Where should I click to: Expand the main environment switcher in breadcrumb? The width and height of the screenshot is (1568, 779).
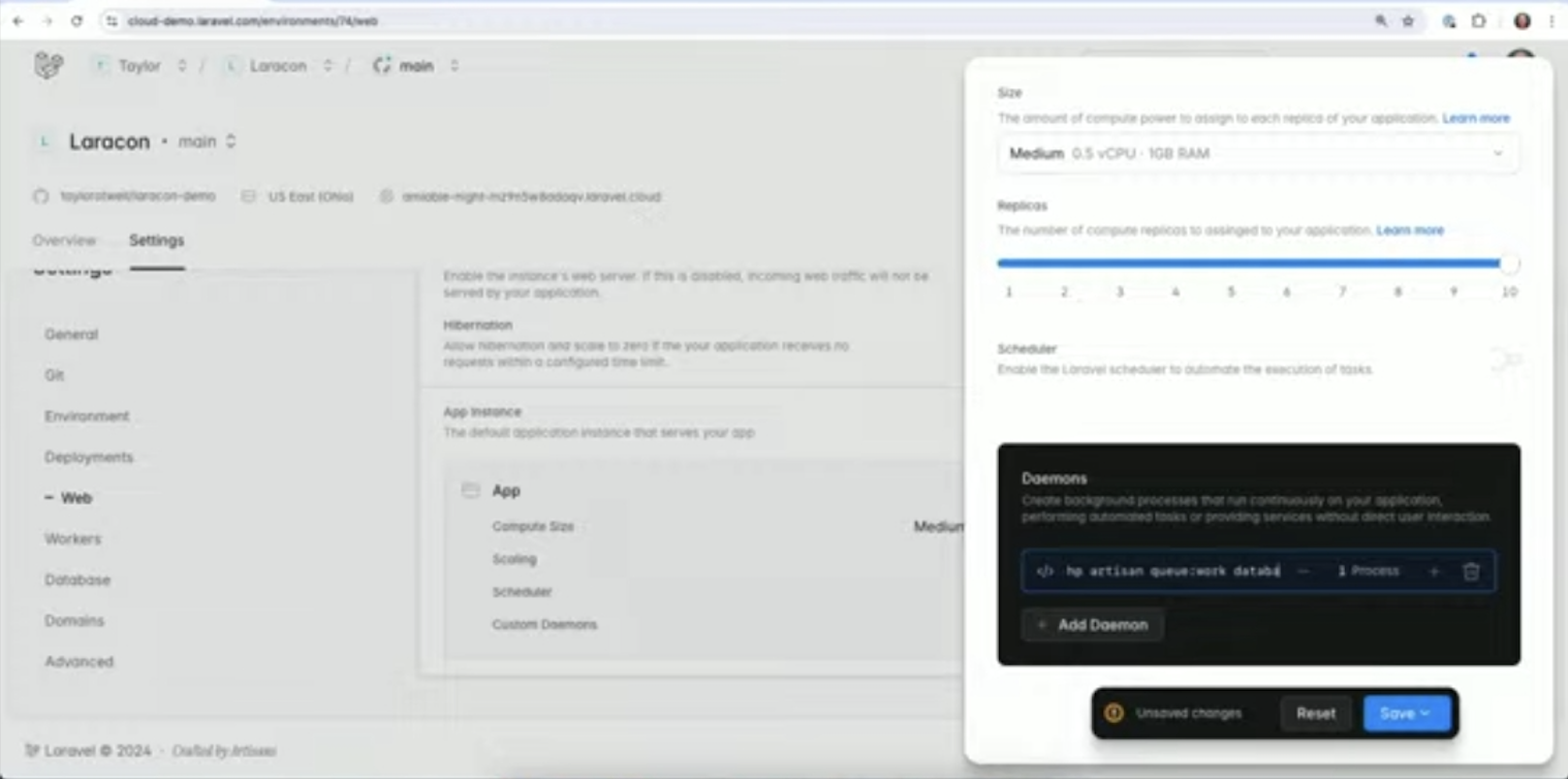tap(454, 66)
